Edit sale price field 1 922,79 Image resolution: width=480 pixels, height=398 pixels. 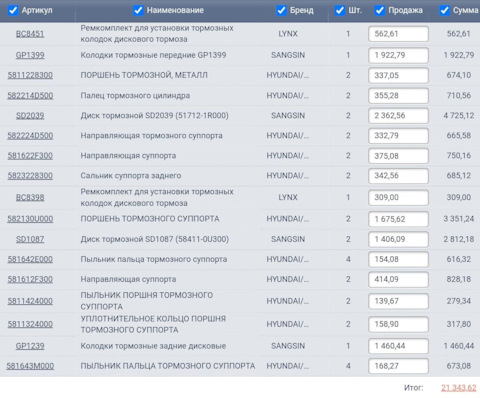[398, 55]
